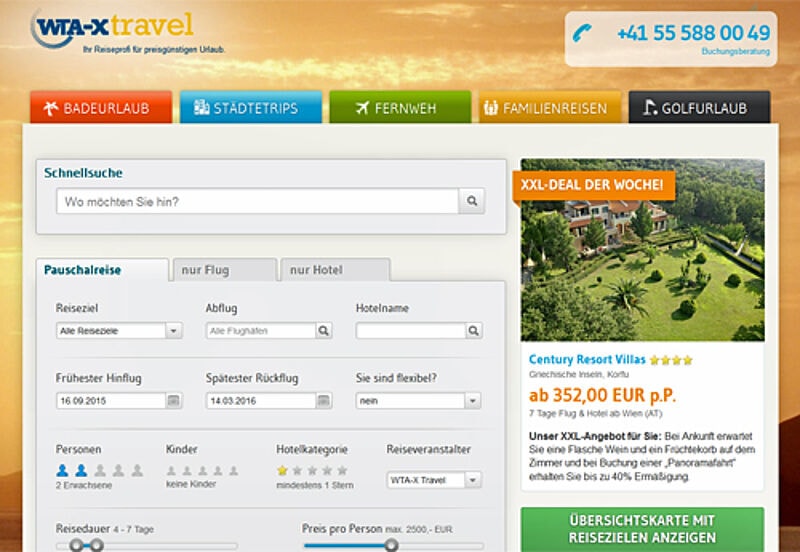Select the first child icon under Kinder
The height and width of the screenshot is (552, 800).
coord(171,470)
